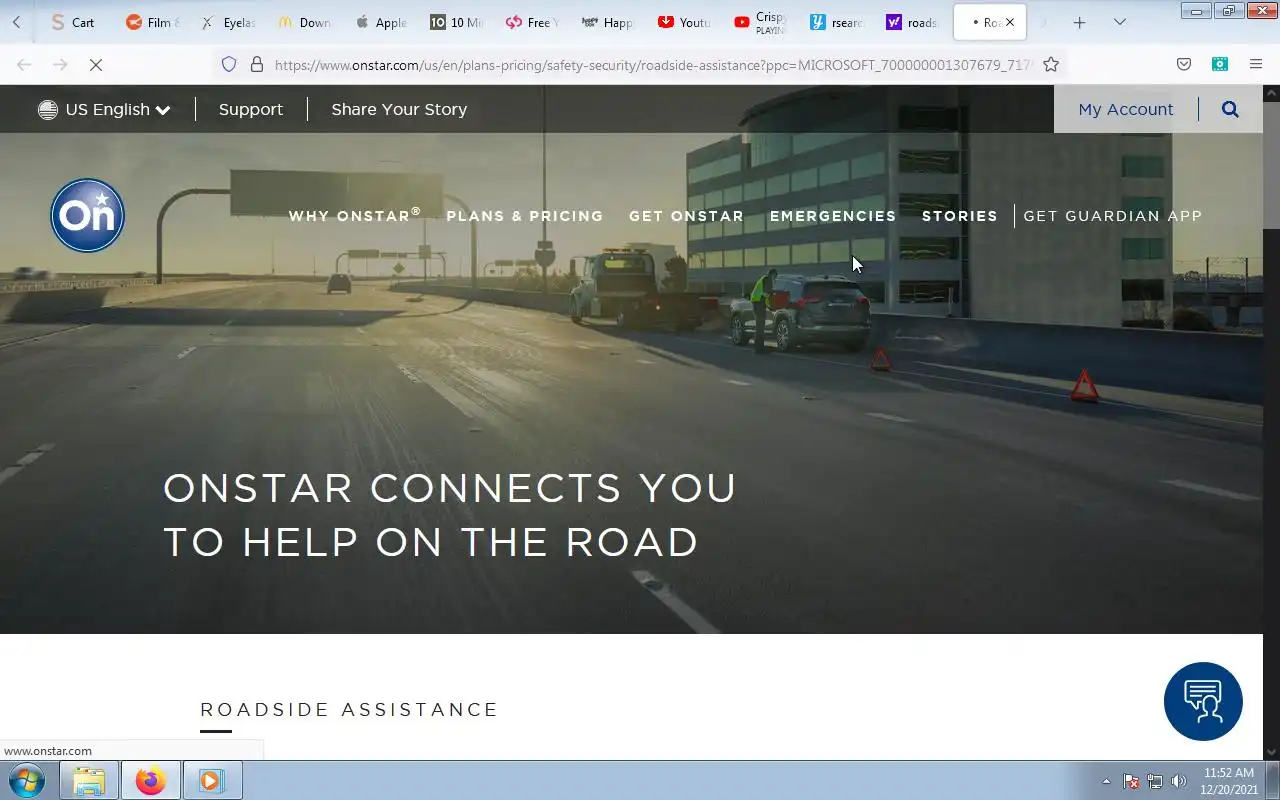This screenshot has width=1280, height=800.
Task: Click the Support link
Action: [251, 109]
